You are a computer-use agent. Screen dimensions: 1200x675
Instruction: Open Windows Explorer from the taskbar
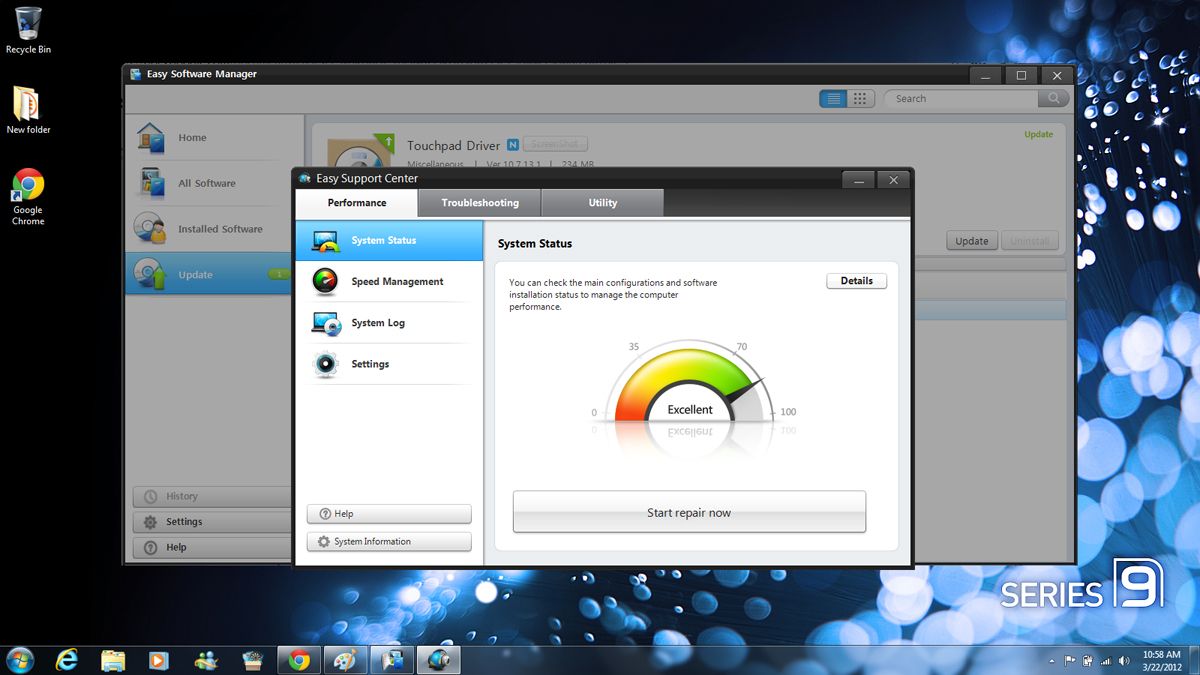[x=113, y=660]
